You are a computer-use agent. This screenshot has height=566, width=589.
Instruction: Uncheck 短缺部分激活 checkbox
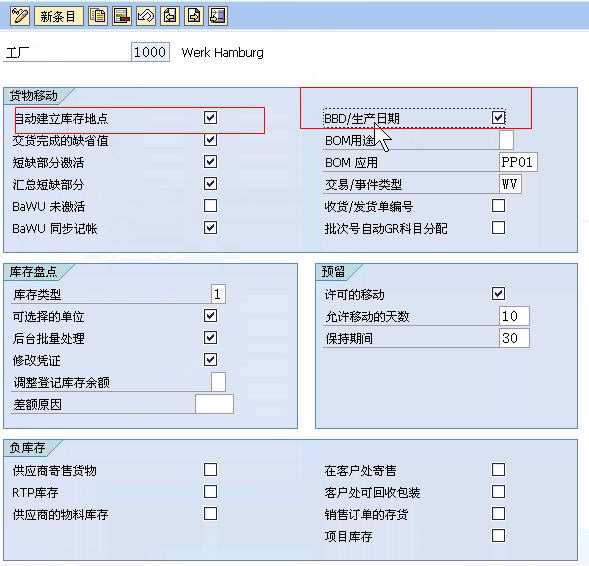coord(210,161)
